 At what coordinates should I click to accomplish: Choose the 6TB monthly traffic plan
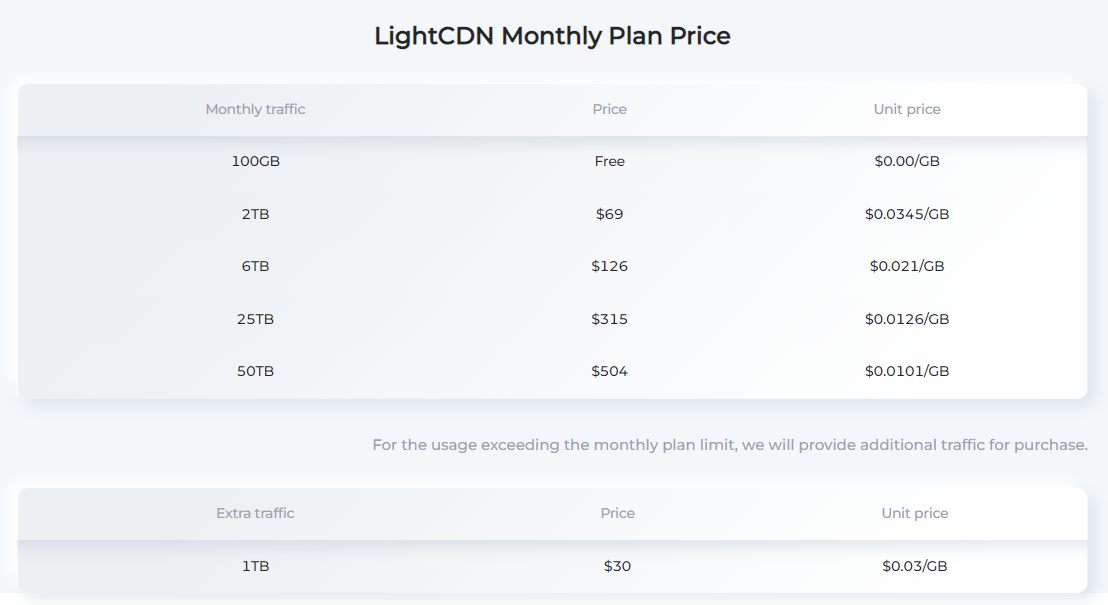(x=255, y=266)
